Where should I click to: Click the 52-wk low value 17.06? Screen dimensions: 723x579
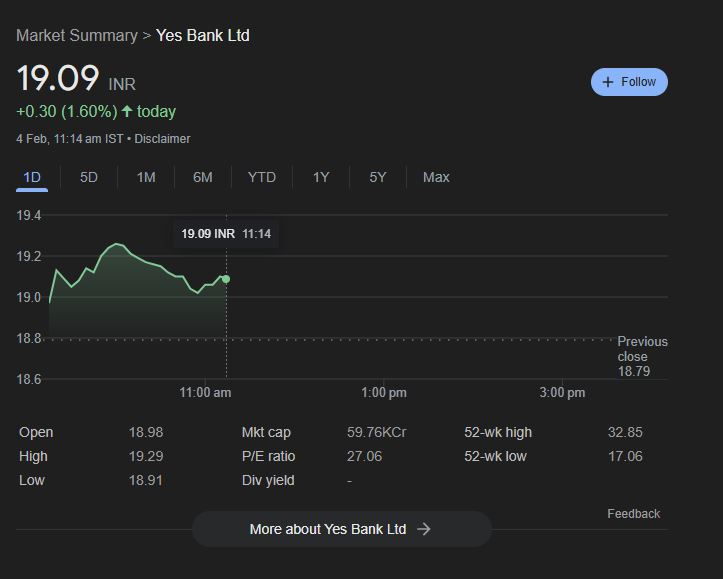625,456
